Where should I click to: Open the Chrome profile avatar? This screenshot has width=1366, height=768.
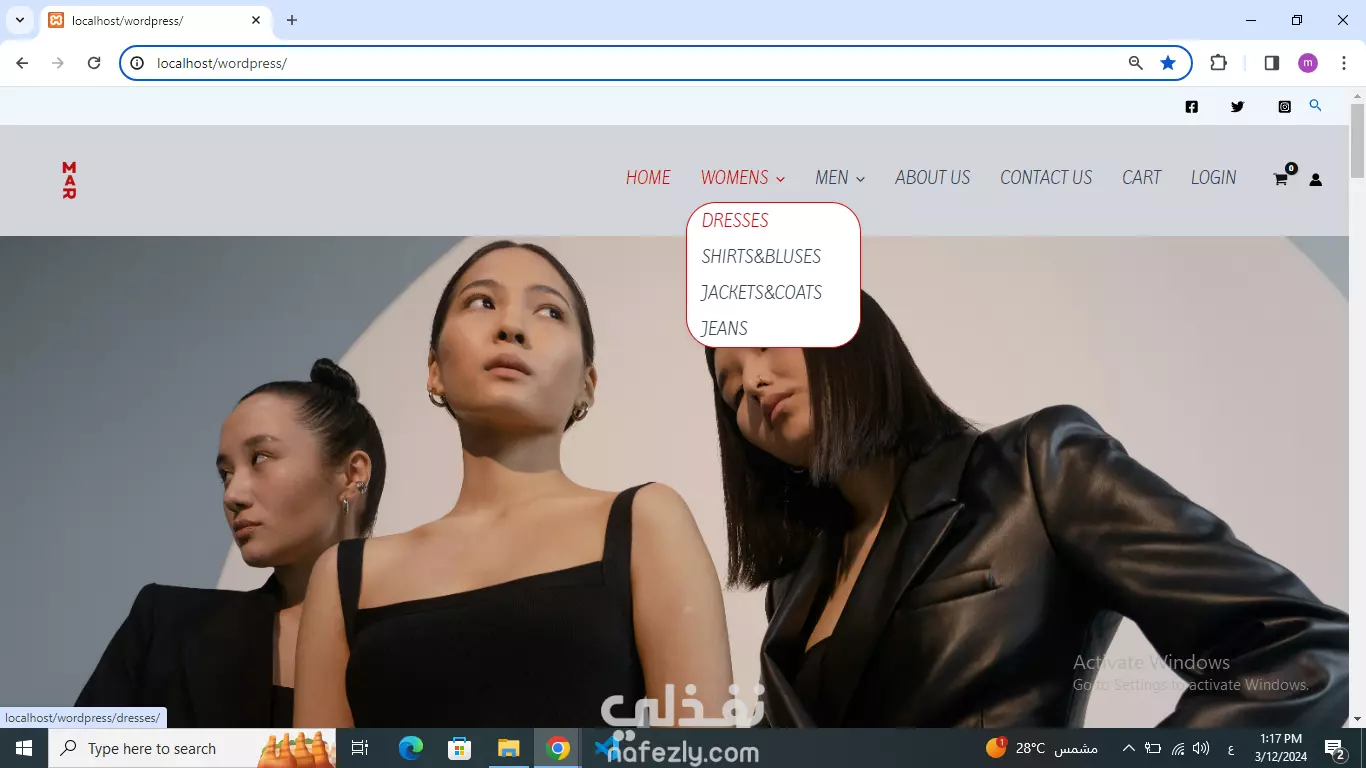pyautogui.click(x=1308, y=63)
